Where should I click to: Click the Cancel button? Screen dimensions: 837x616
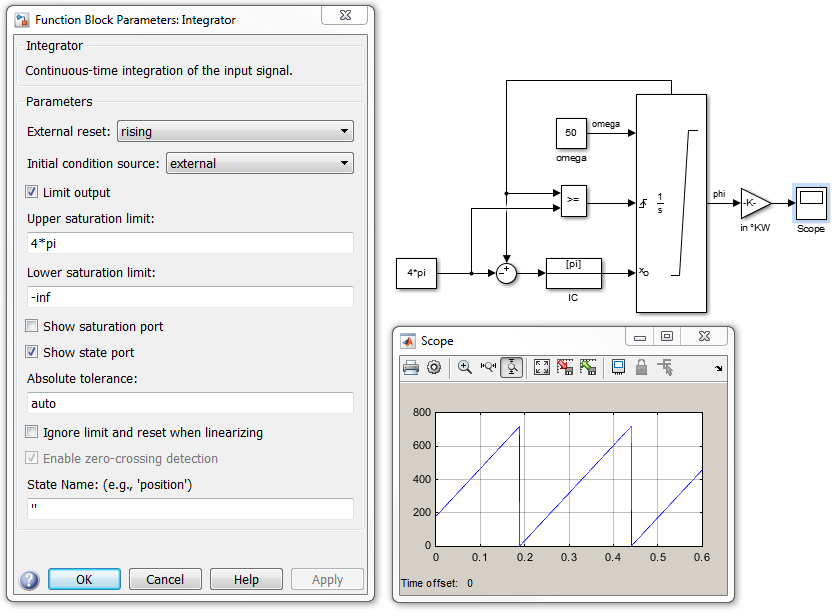click(165, 580)
